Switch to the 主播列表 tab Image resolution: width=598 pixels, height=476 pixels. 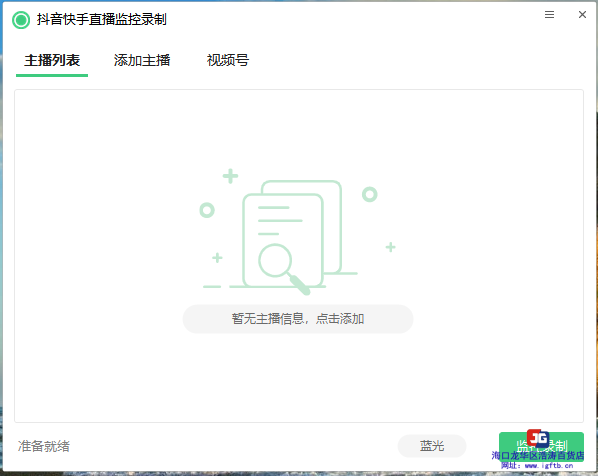(x=52, y=60)
